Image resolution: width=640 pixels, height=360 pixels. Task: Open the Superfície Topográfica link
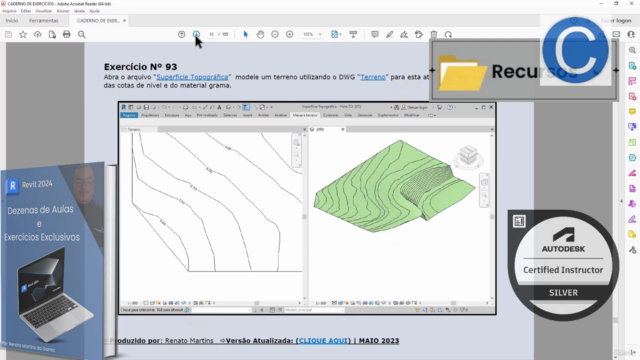192,77
